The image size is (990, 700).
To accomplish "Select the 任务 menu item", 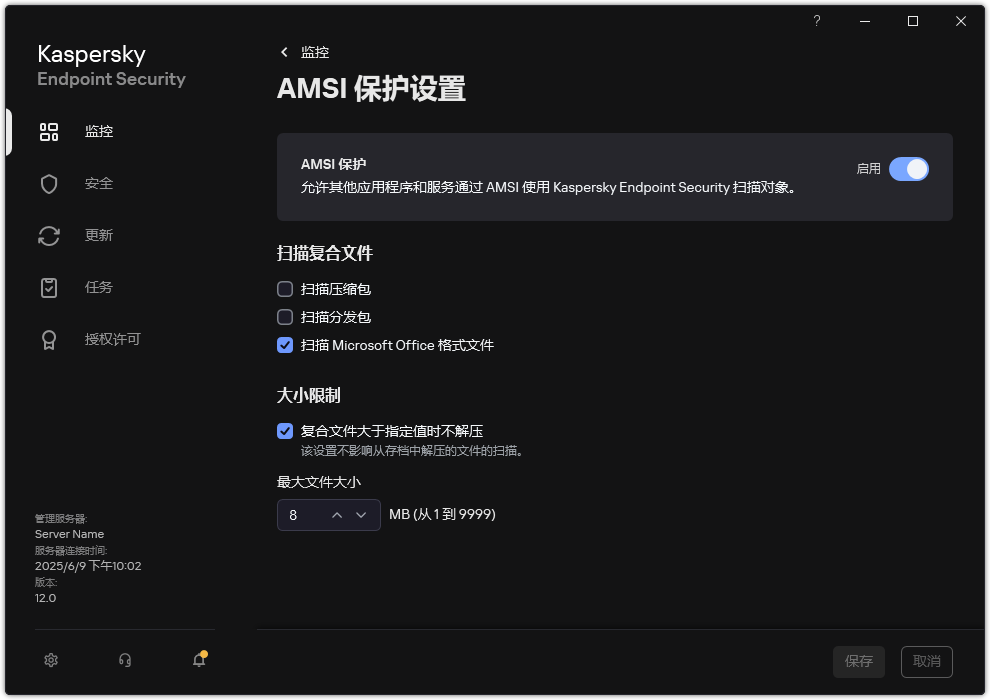I will tap(99, 287).
